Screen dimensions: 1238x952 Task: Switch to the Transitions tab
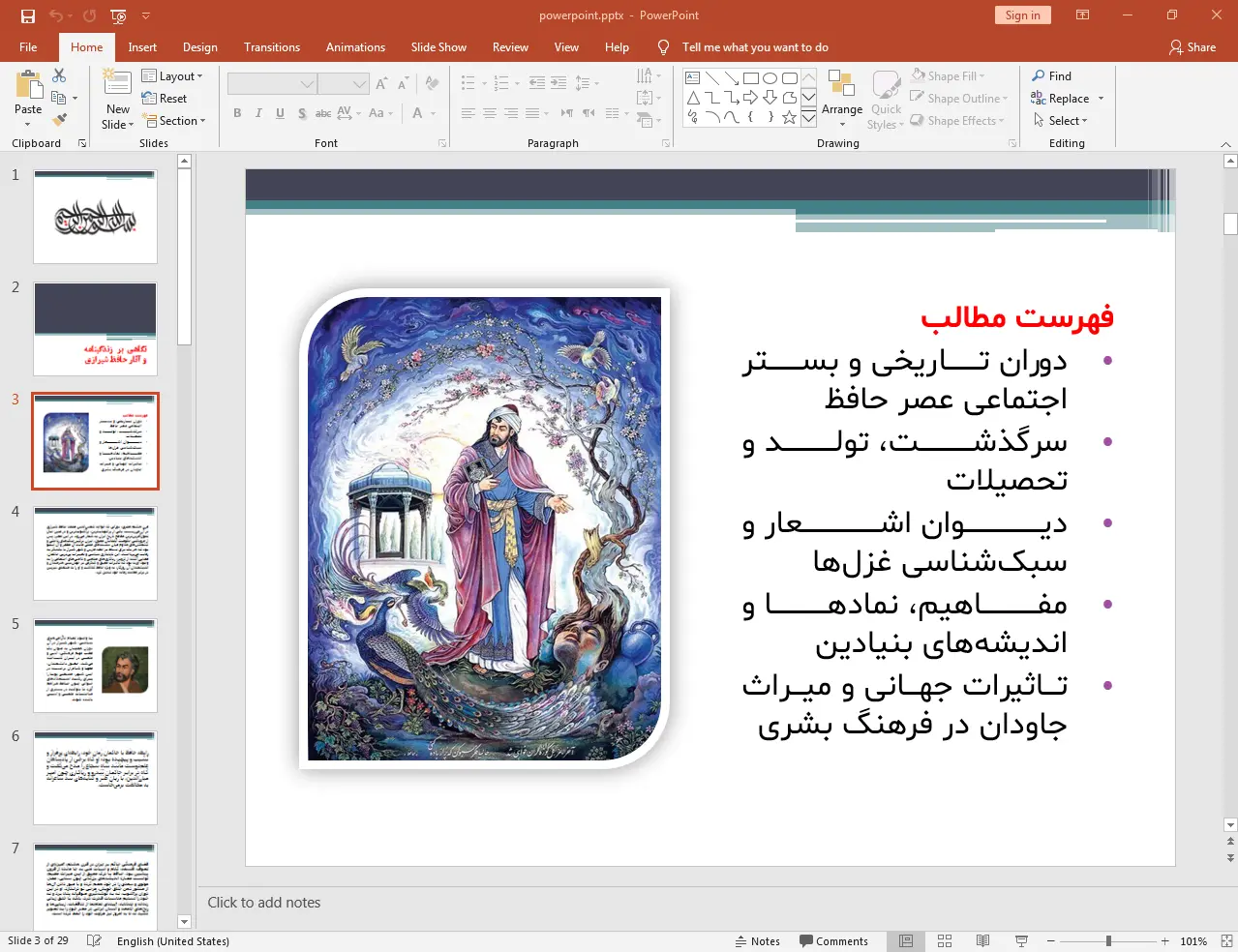click(x=272, y=47)
